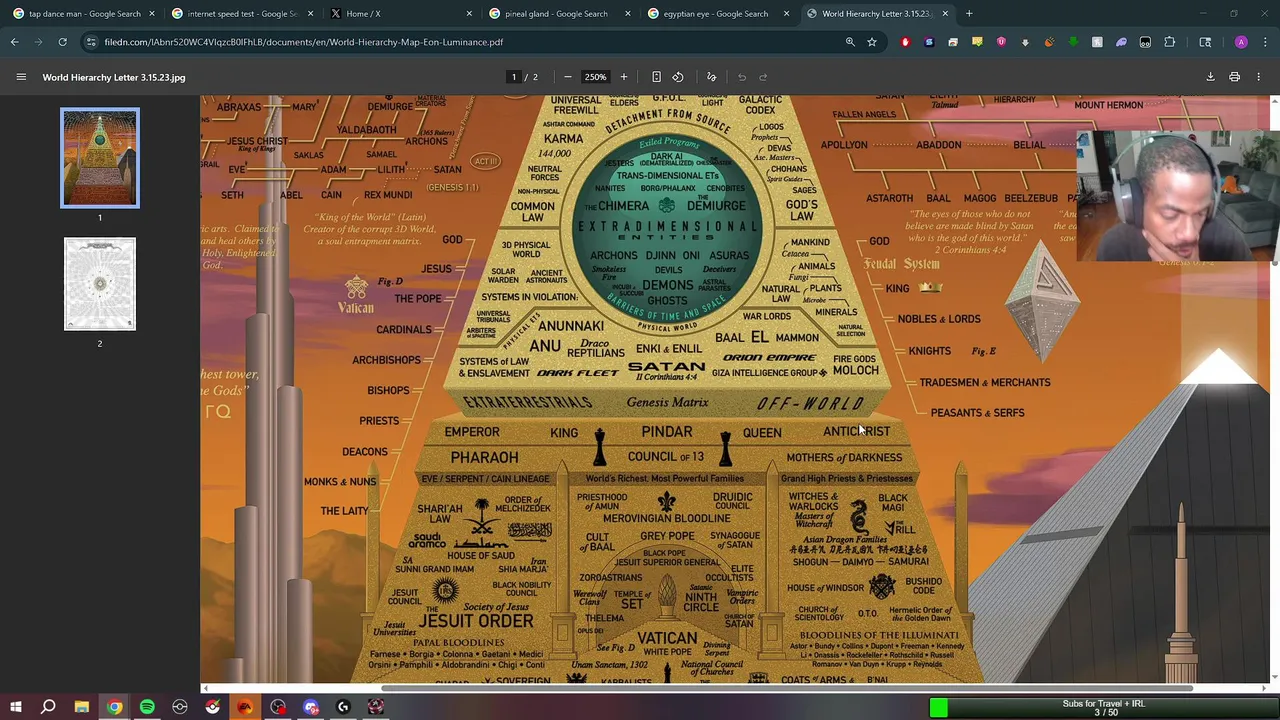Image resolution: width=1280 pixels, height=720 pixels.
Task: Click the Fit to page icon
Action: 656,77
